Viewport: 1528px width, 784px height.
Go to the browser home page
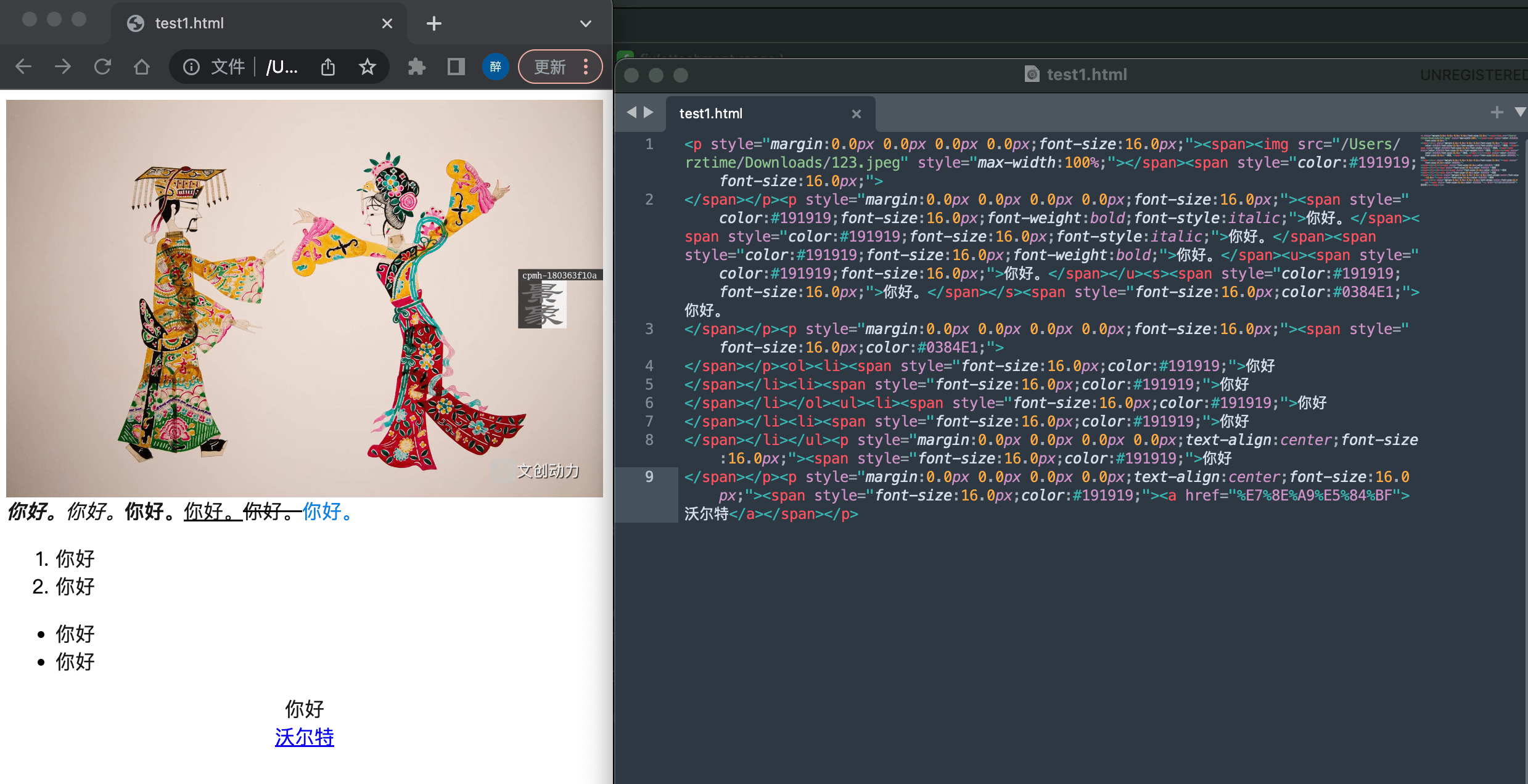tap(142, 67)
